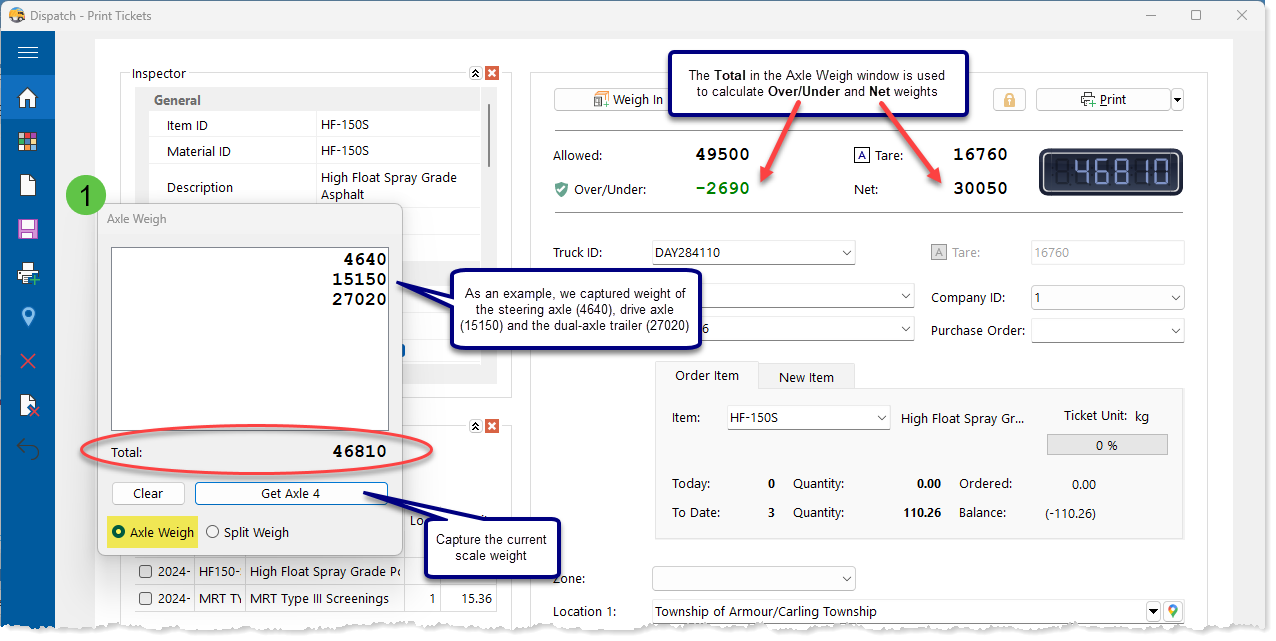Viewport: 1276px width, 641px height.
Task: Open the Truck ID dropdown
Action: [846, 253]
